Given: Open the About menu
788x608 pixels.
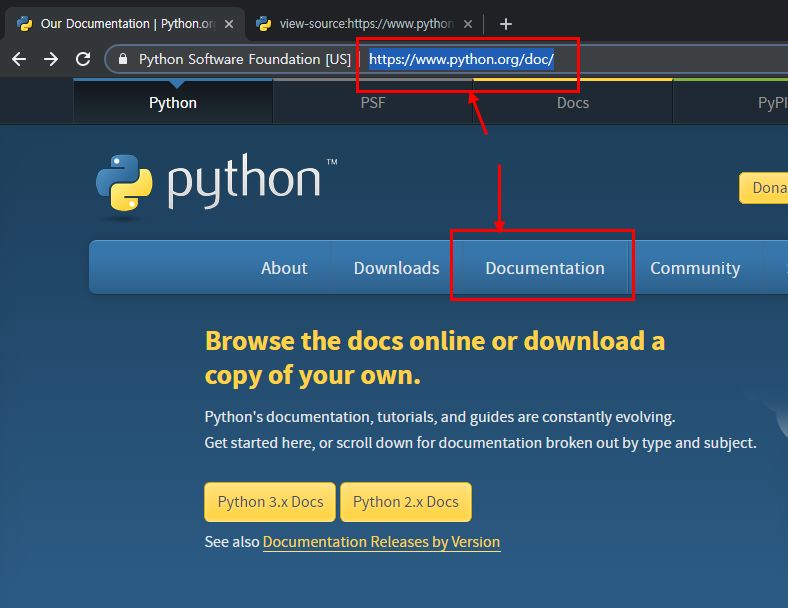Looking at the screenshot, I should (x=284, y=268).
